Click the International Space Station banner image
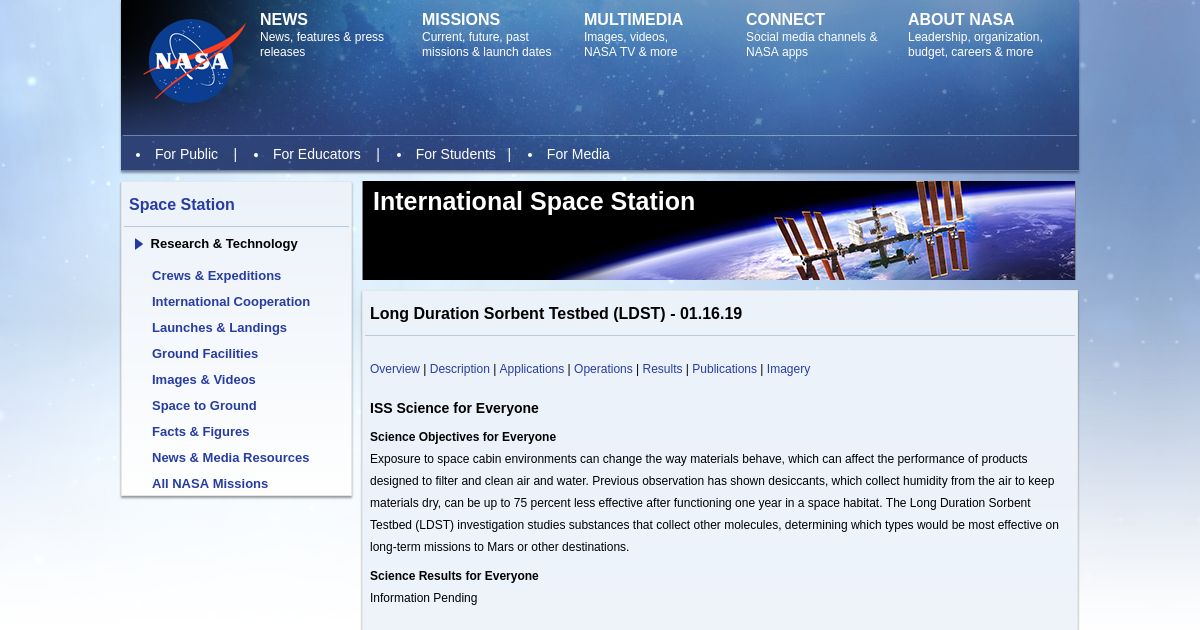This screenshot has height=630, width=1200. (x=719, y=230)
